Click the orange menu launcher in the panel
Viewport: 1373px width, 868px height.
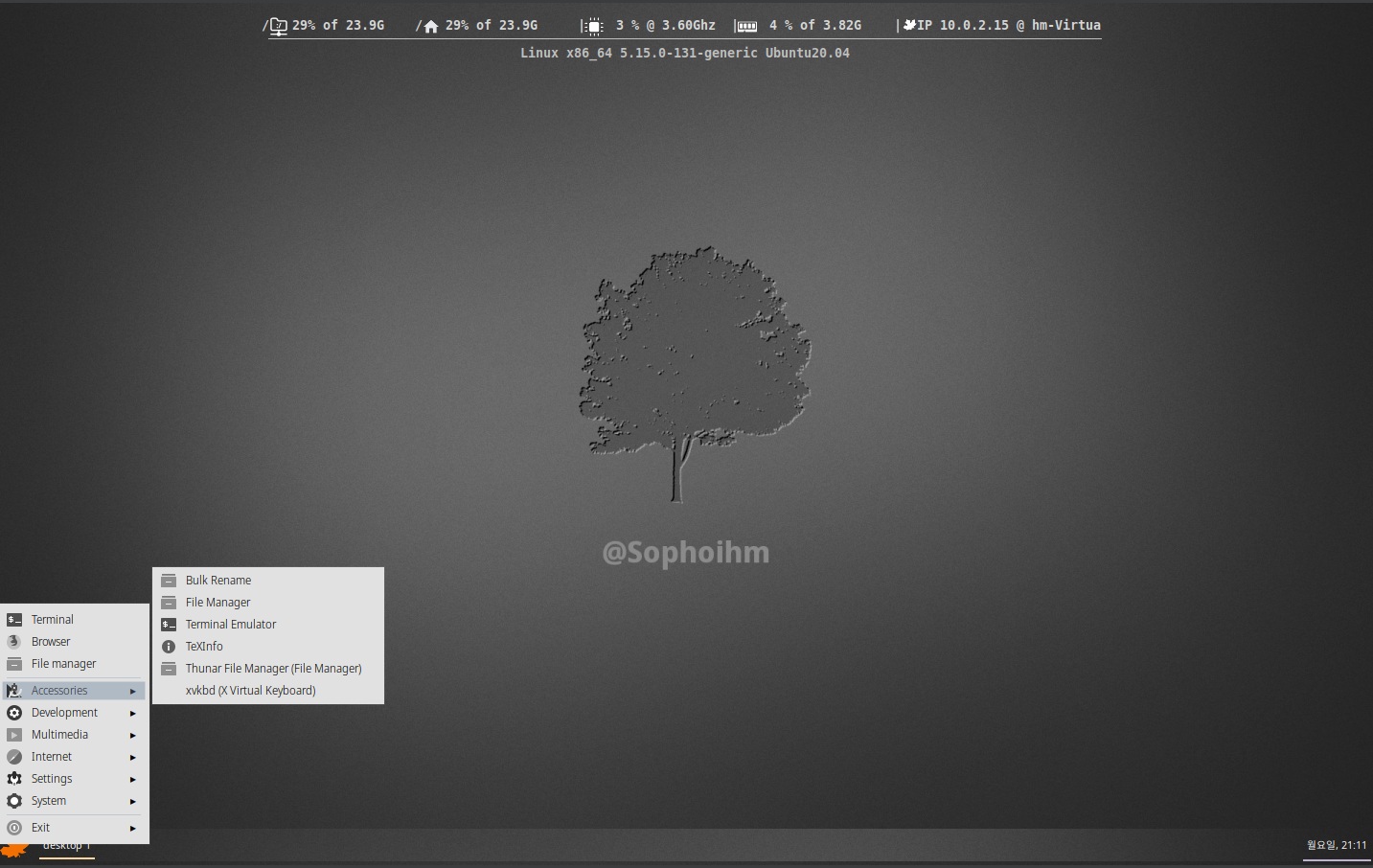[x=13, y=851]
